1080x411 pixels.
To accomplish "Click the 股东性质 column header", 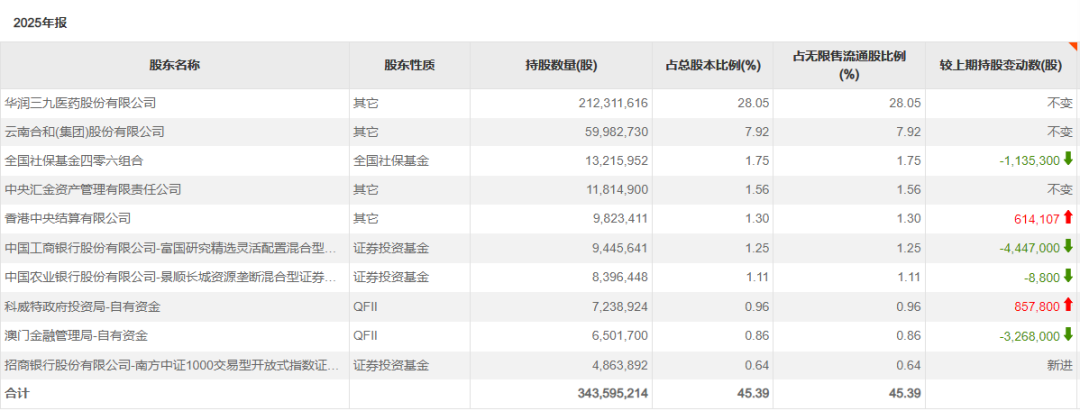I will [410, 65].
